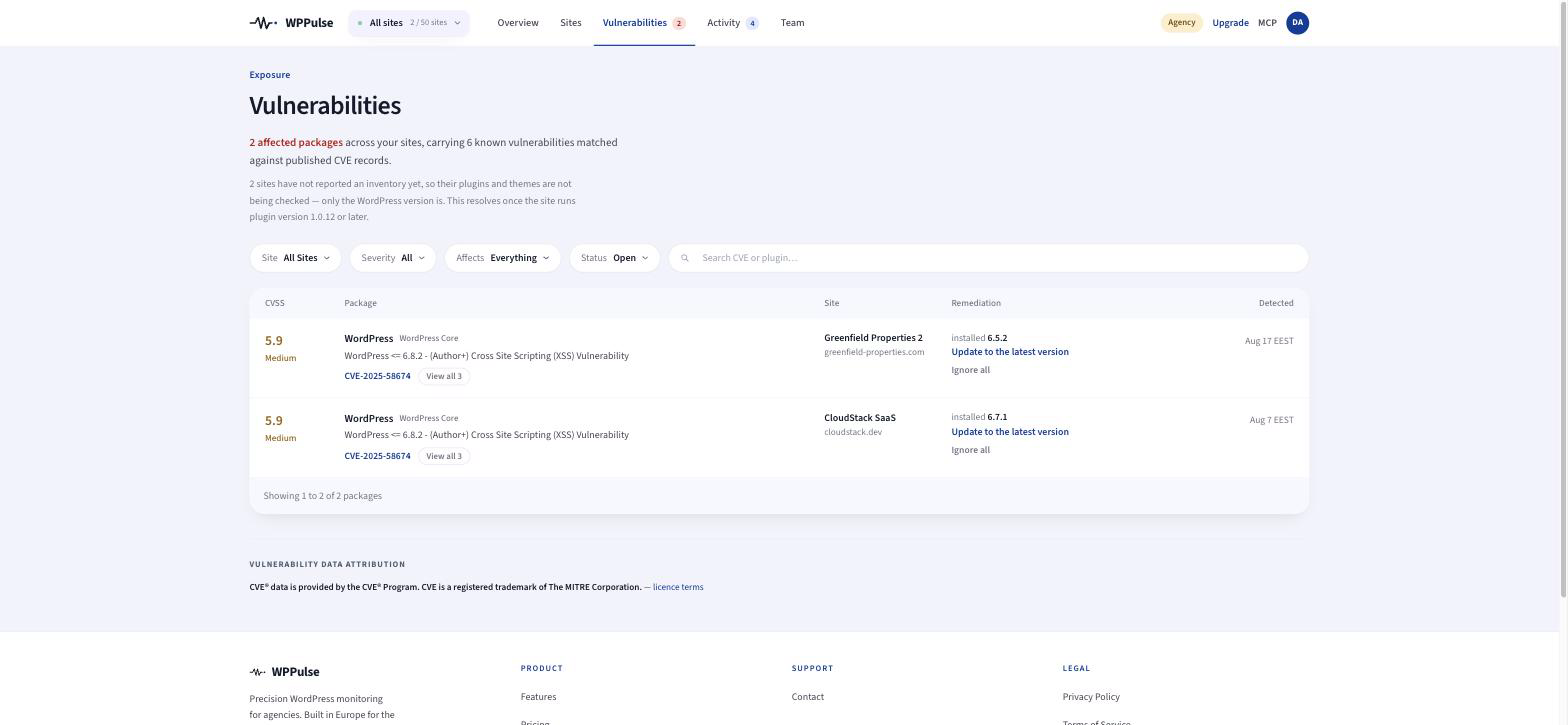The image size is (1568, 725).
Task: Click the Package column header
Action: (x=361, y=303)
